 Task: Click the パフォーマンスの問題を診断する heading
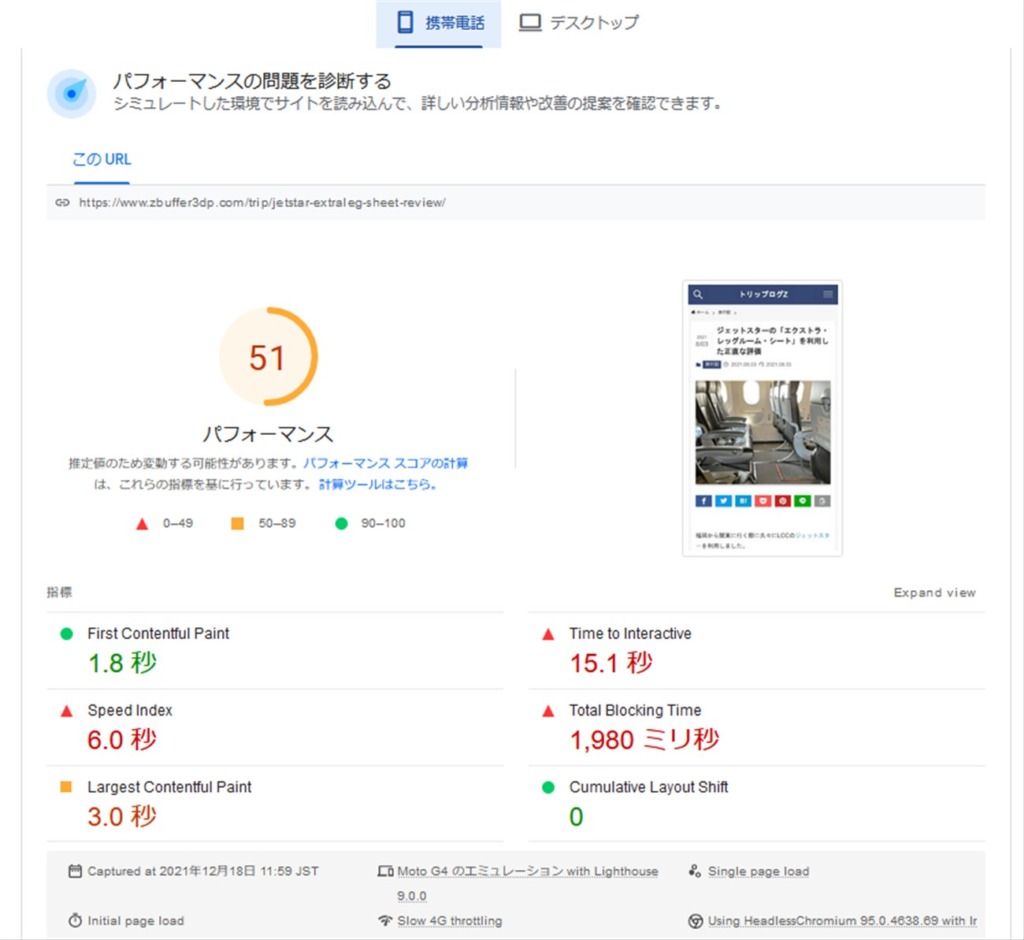click(252, 81)
